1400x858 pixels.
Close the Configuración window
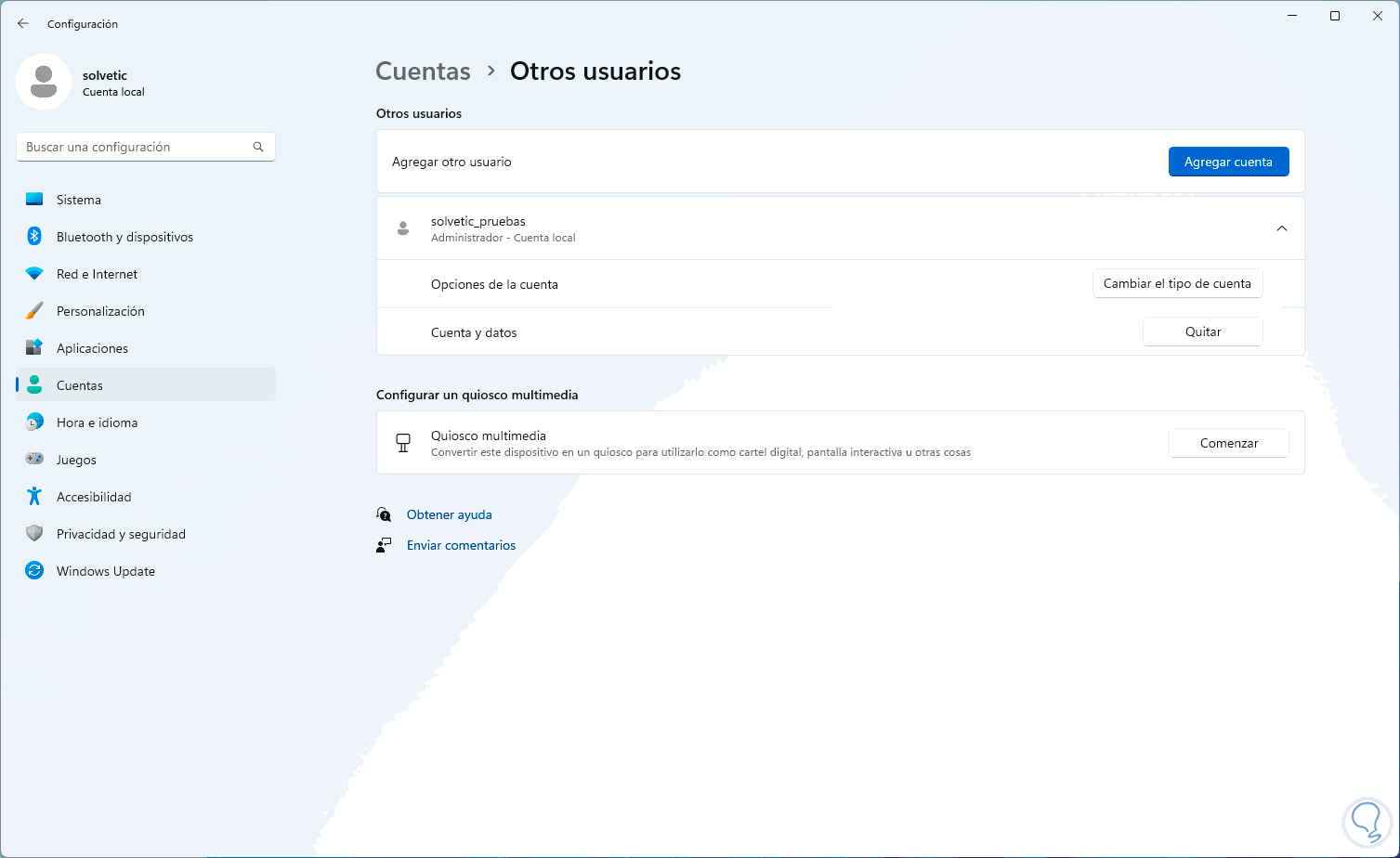tap(1378, 16)
